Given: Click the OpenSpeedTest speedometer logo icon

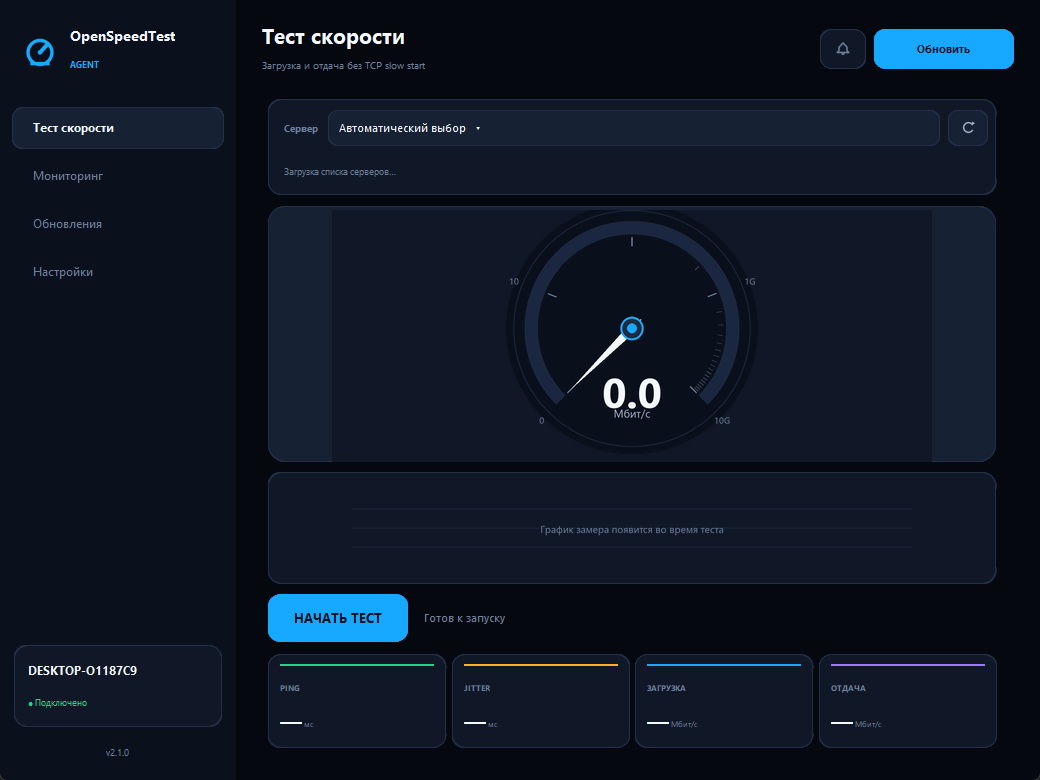Looking at the screenshot, I should 40,52.
